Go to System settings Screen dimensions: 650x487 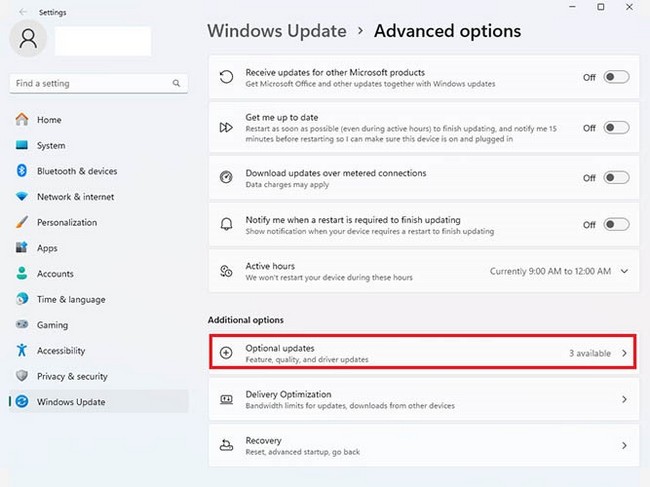click(98, 145)
